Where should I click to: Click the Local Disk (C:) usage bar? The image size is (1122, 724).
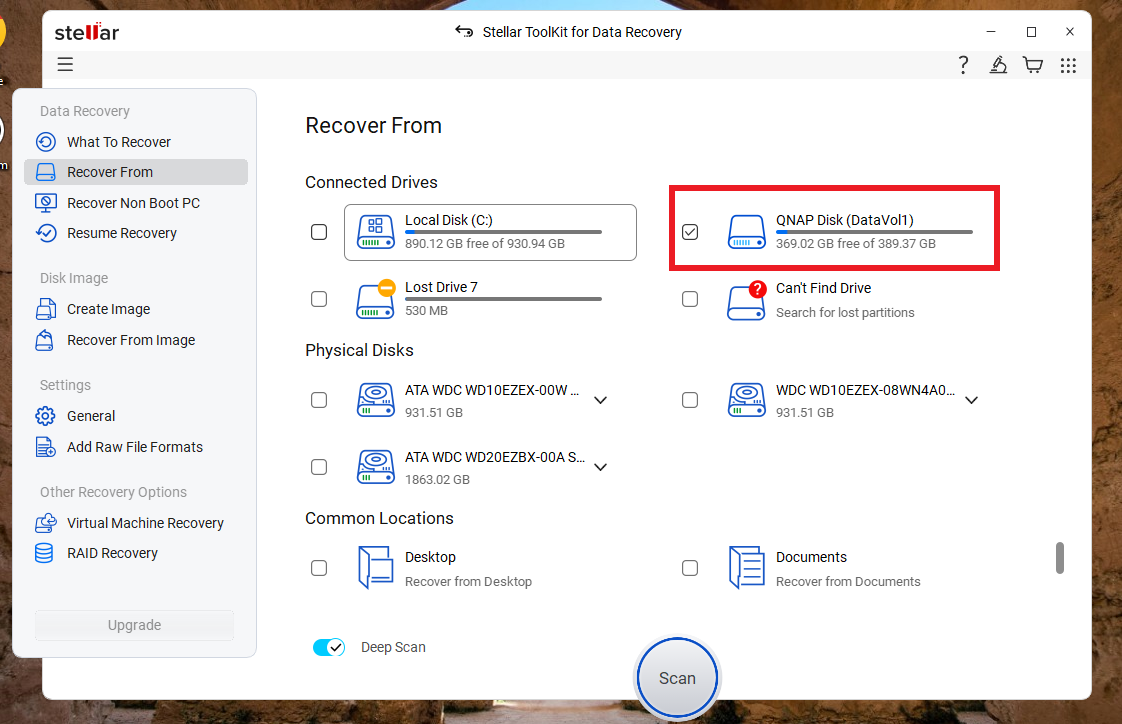pos(503,232)
